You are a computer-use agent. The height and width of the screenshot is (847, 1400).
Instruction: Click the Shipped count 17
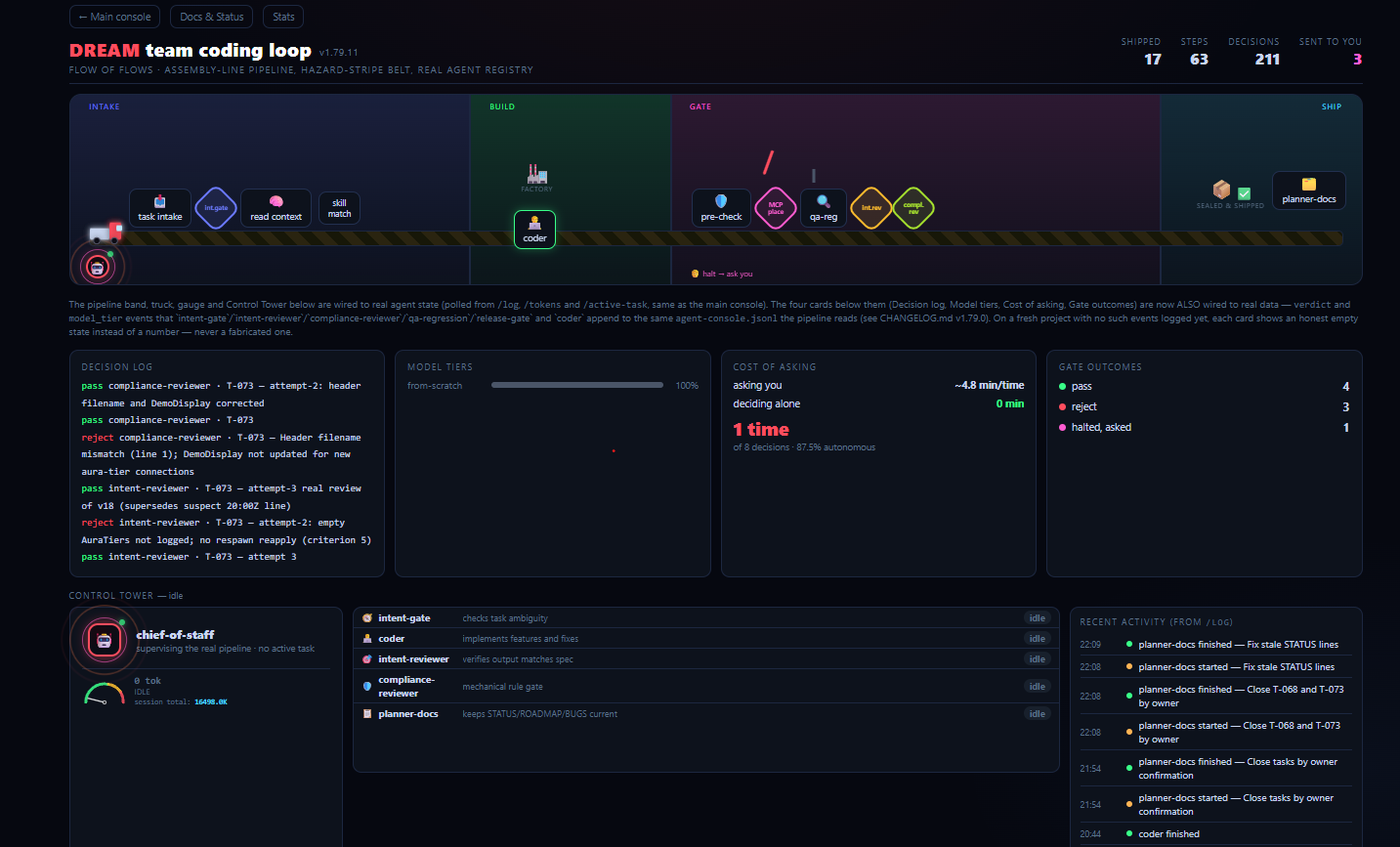[x=1153, y=60]
